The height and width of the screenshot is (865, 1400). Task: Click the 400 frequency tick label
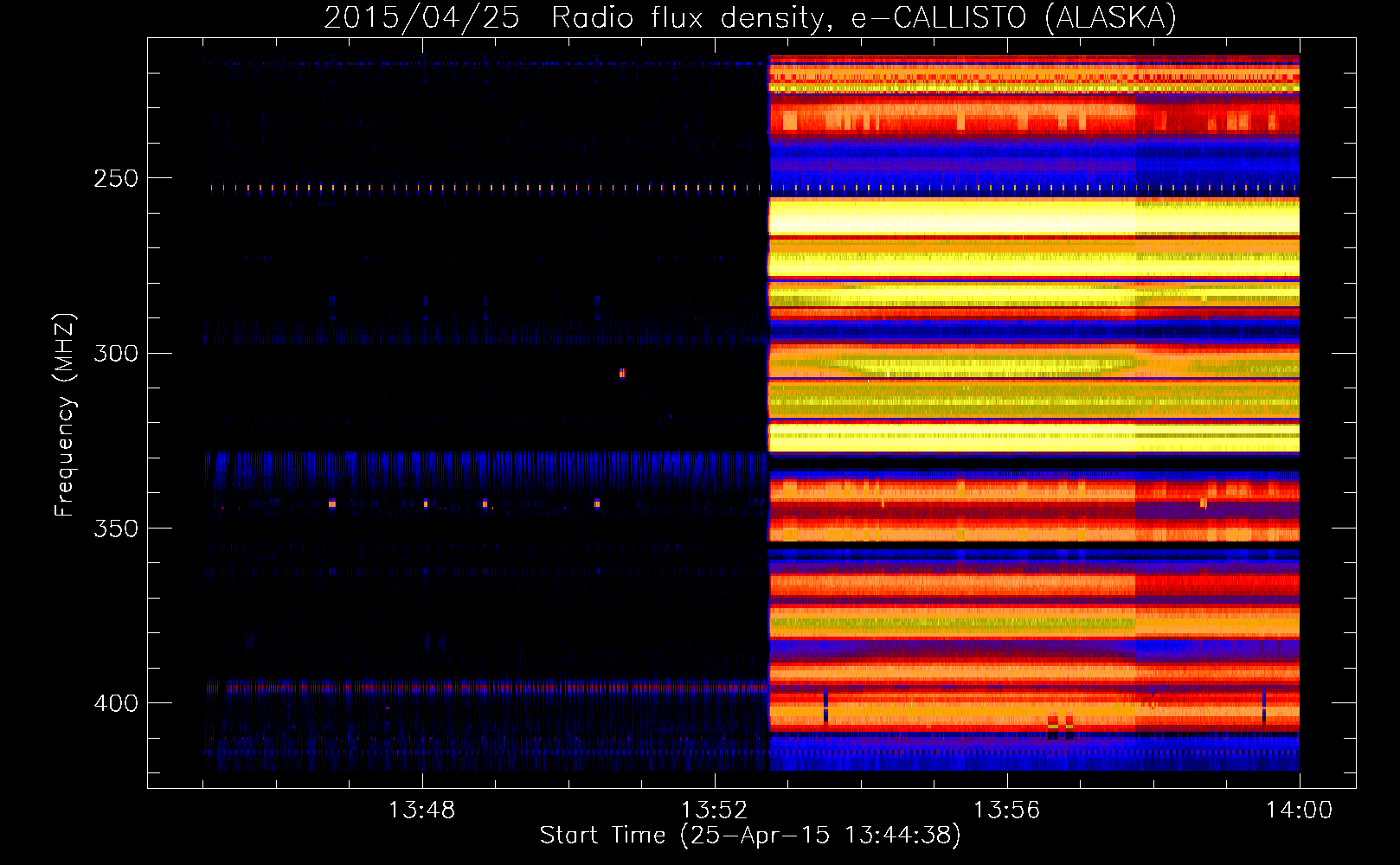tap(115, 703)
